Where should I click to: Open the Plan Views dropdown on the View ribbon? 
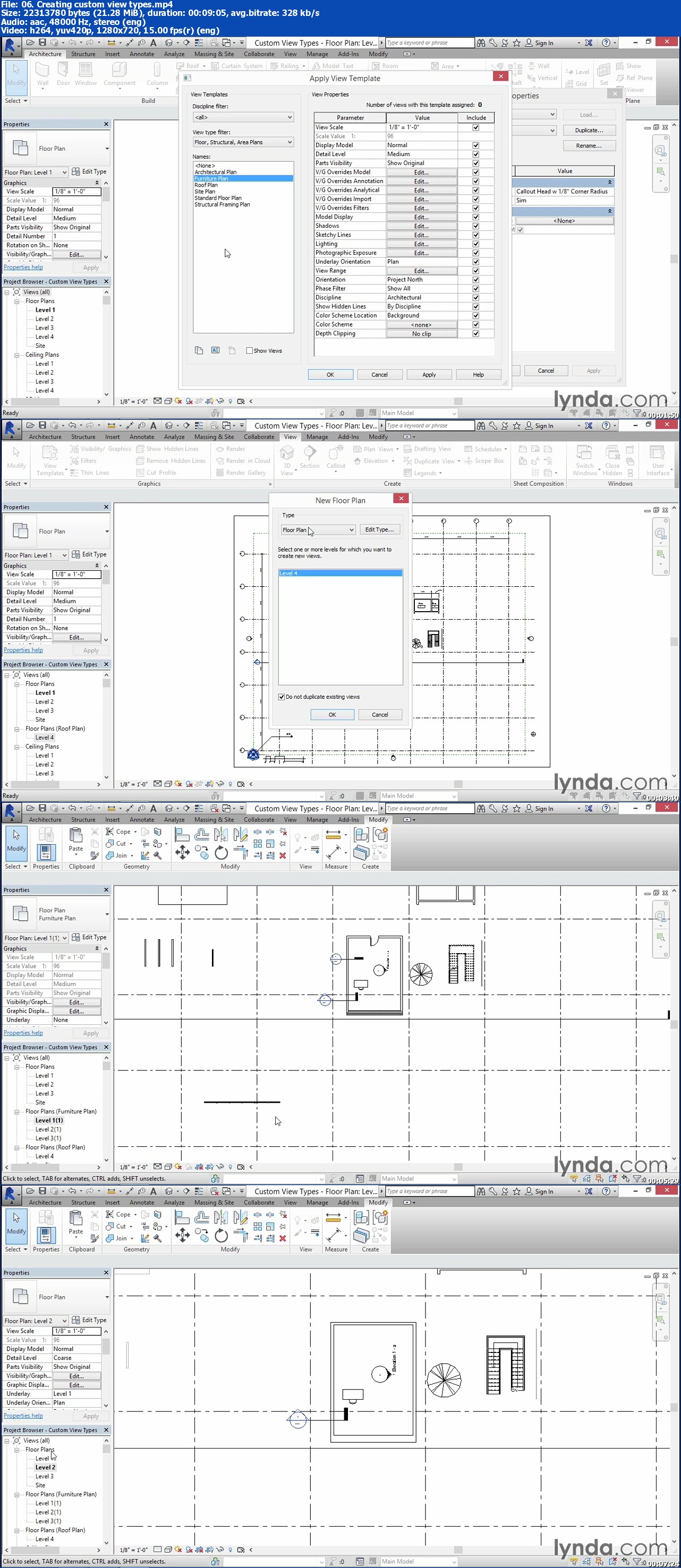397,449
